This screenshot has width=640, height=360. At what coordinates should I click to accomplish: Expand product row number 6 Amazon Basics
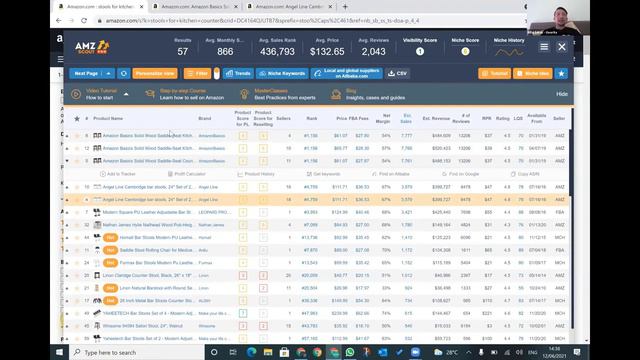[x=67, y=136]
